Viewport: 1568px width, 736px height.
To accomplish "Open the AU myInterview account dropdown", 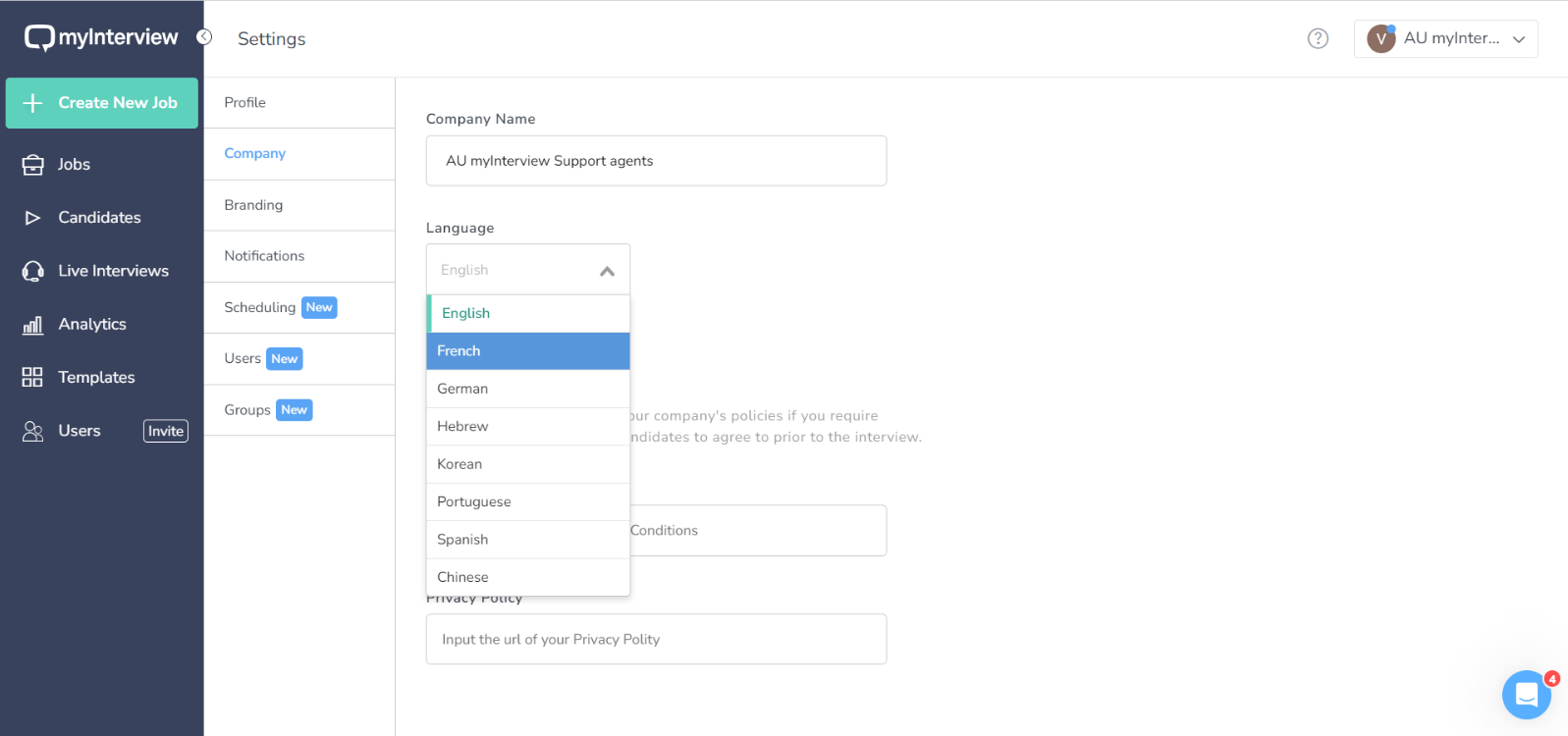I will click(1445, 39).
